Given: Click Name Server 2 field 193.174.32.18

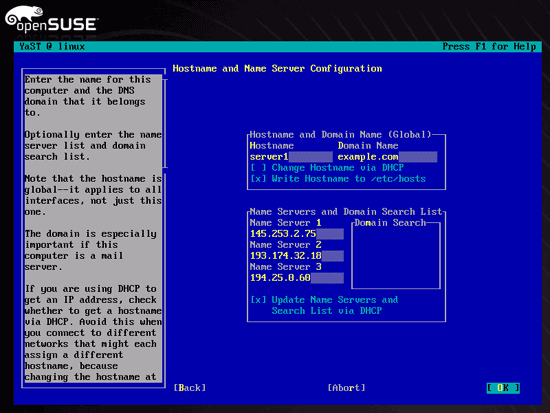Looking at the screenshot, I should (x=297, y=256).
